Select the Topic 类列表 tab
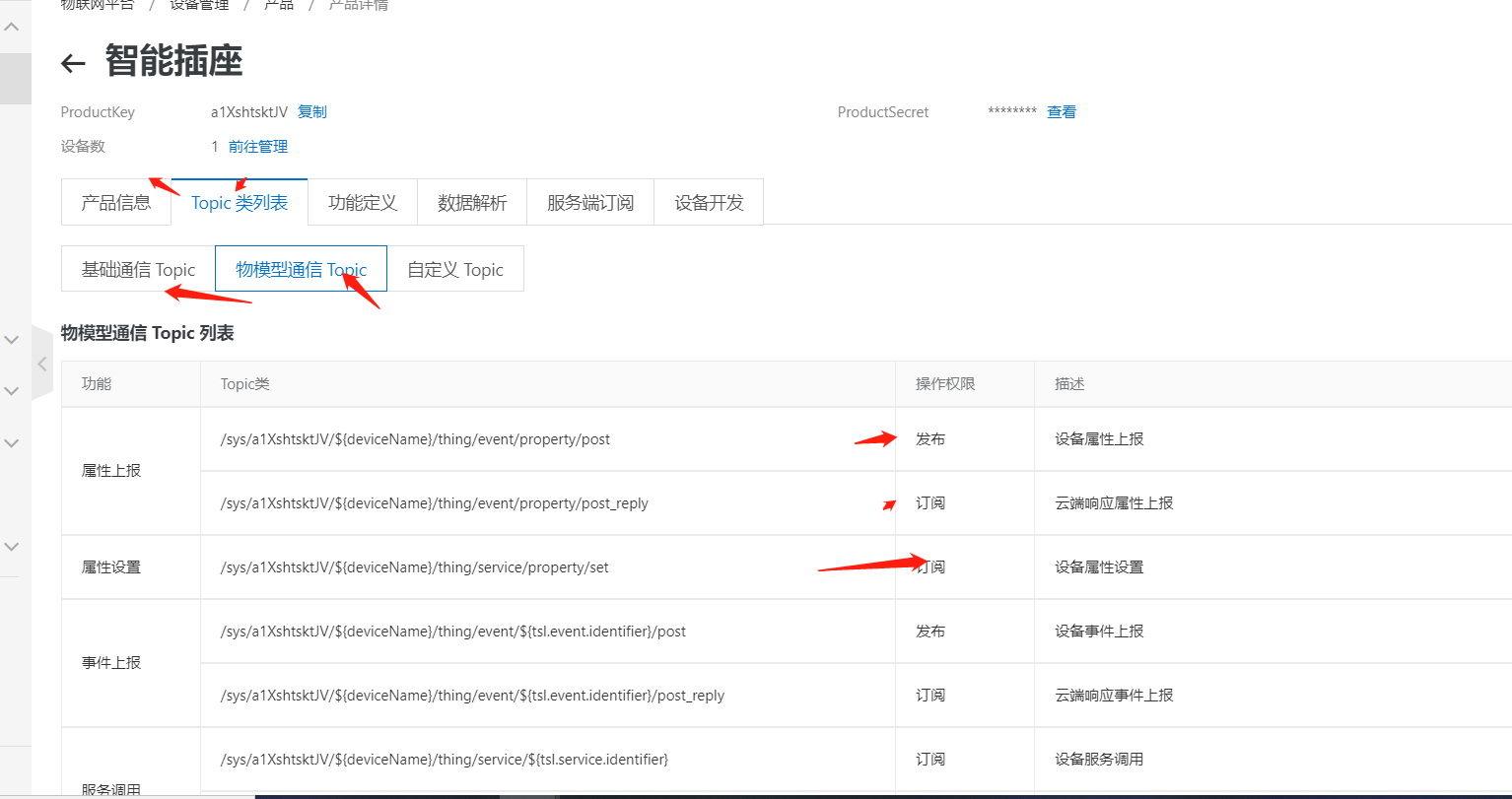The width and height of the screenshot is (1512, 799). [240, 203]
